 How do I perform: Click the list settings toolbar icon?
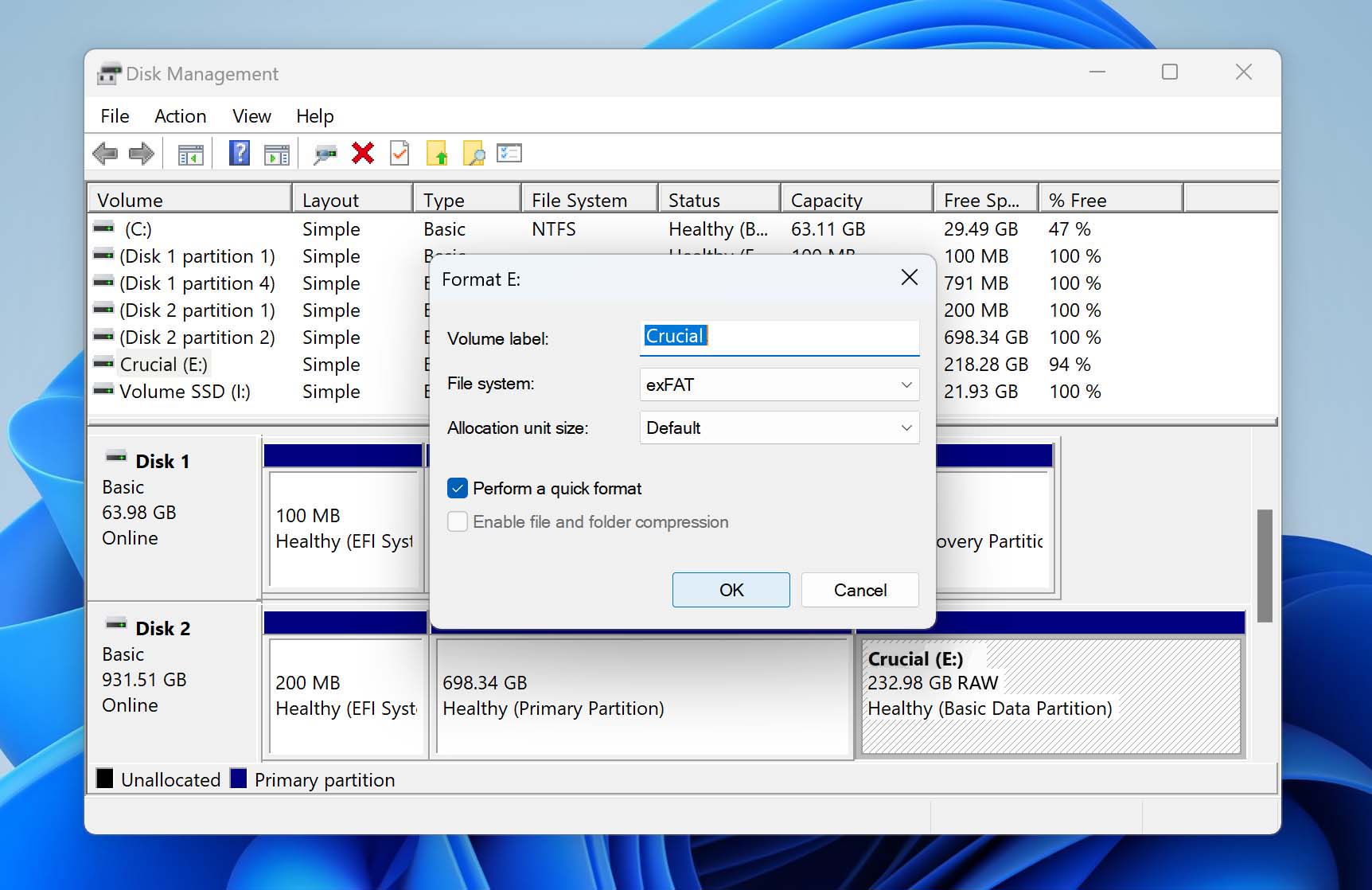point(509,153)
